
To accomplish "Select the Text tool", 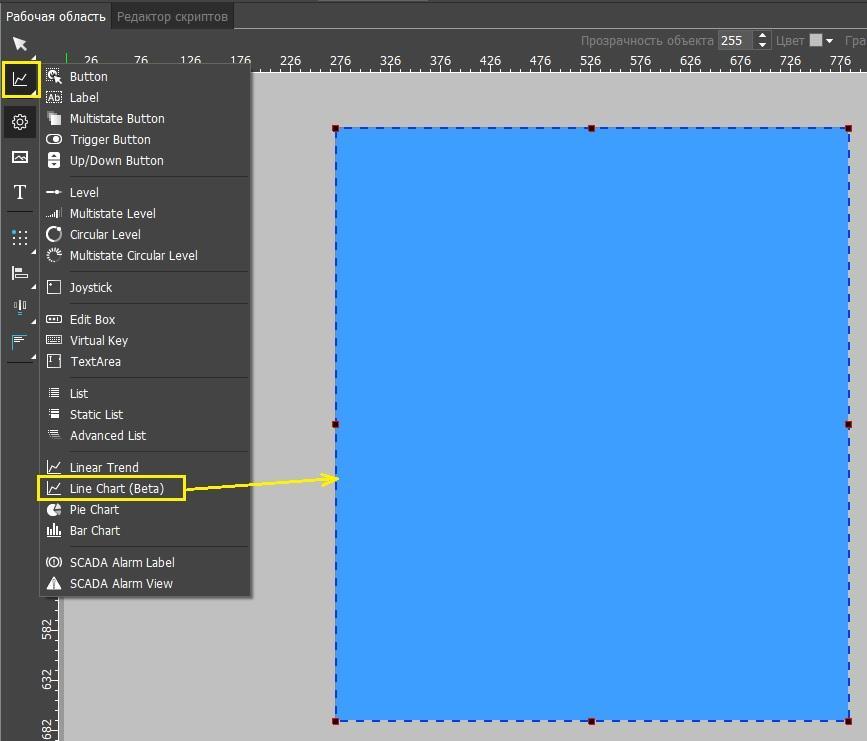I will tap(19, 192).
